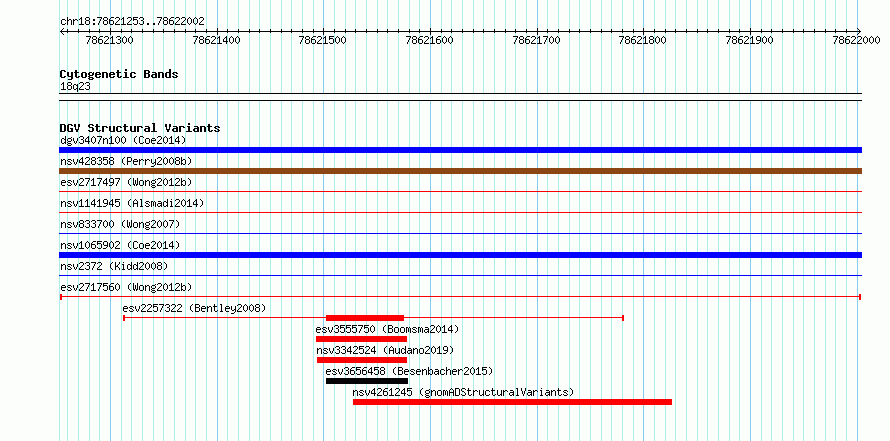890x441 pixels.
Task: Click ruler position 78621600
Action: 430,40
